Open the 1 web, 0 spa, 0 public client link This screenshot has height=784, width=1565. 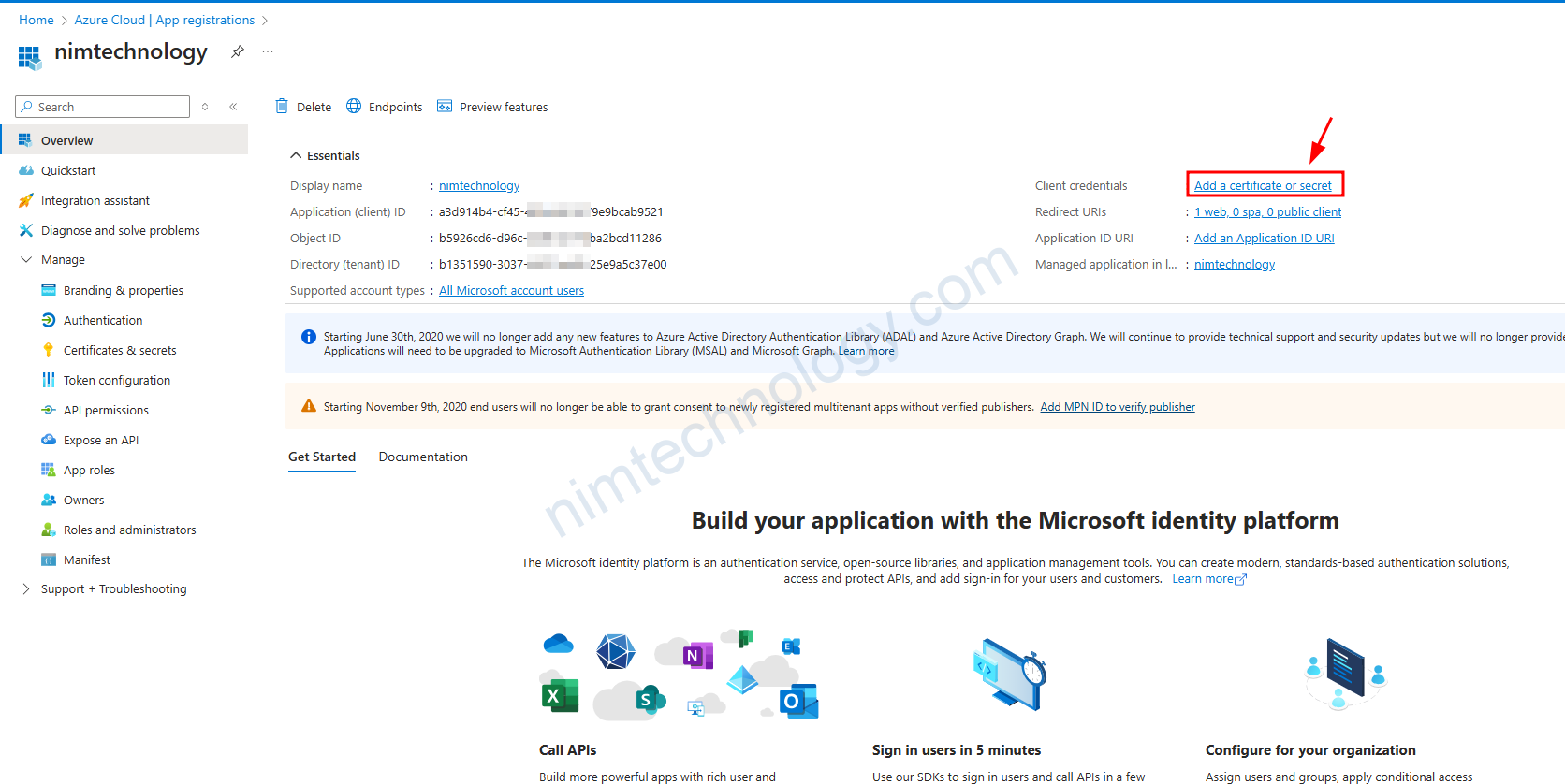pos(1267,211)
